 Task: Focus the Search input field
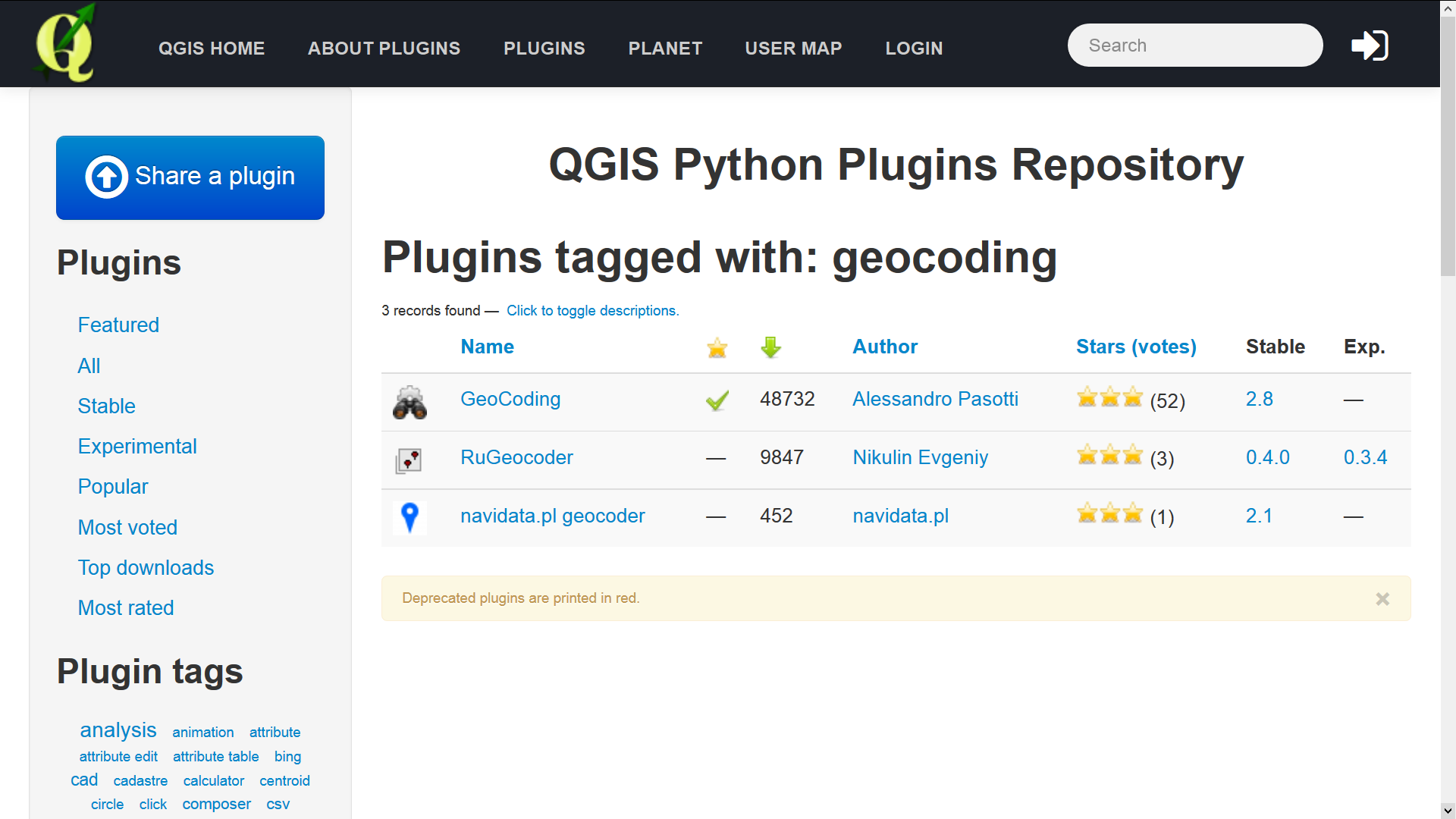1195,45
